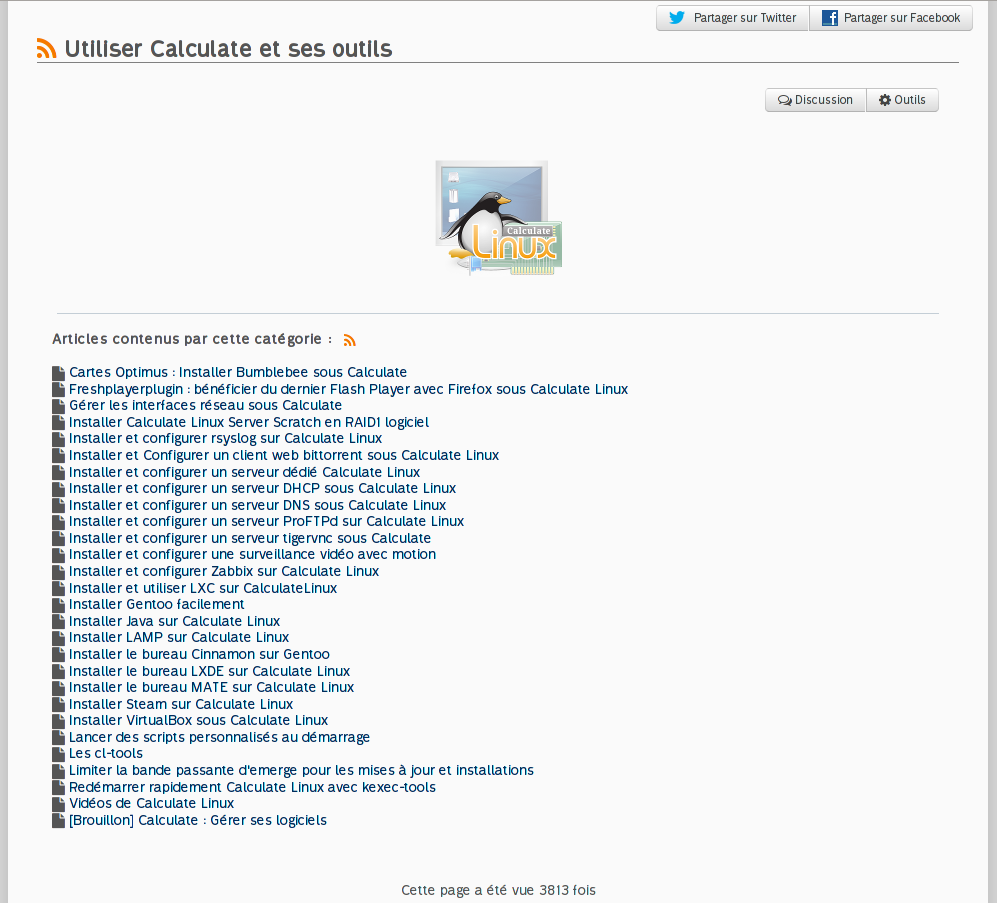Share the page with Partager sur Twitter
Viewport: 997px width, 903px height.
(x=732, y=18)
